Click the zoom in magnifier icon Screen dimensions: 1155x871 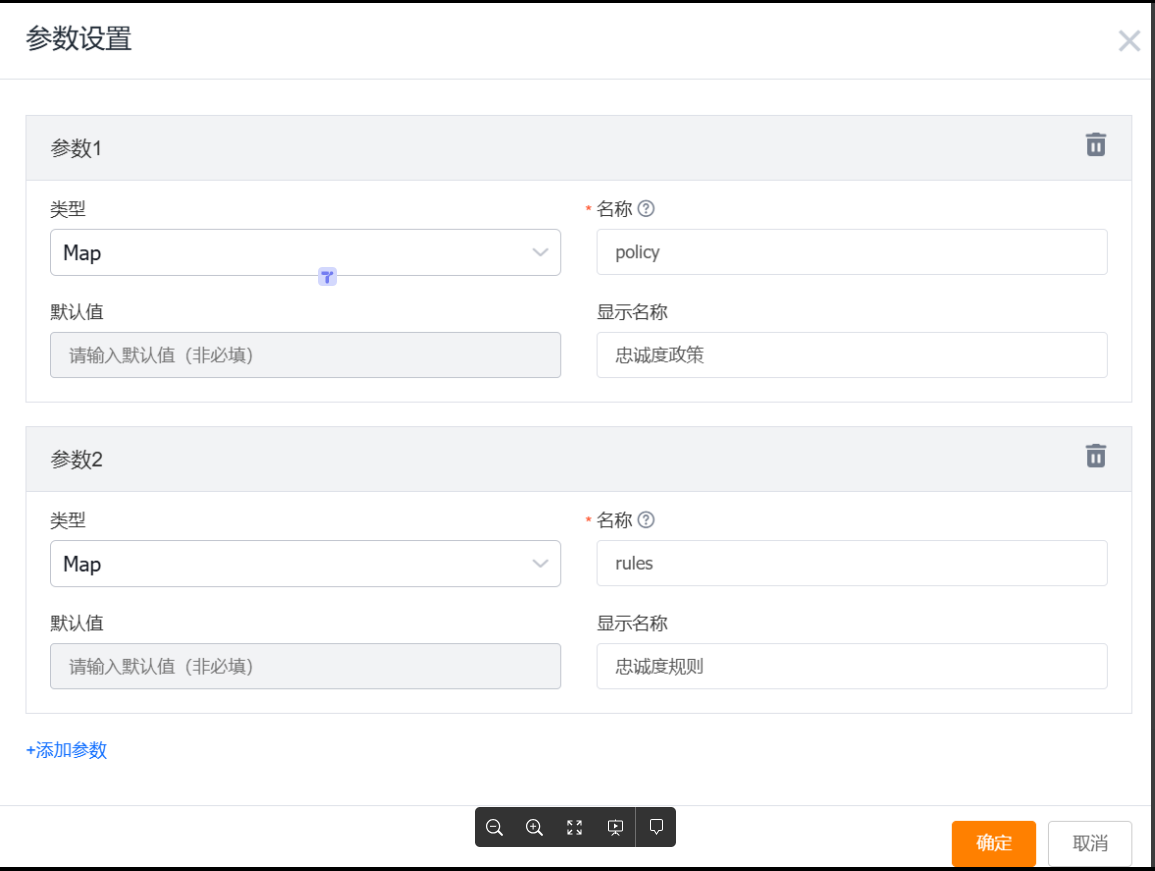coord(535,828)
